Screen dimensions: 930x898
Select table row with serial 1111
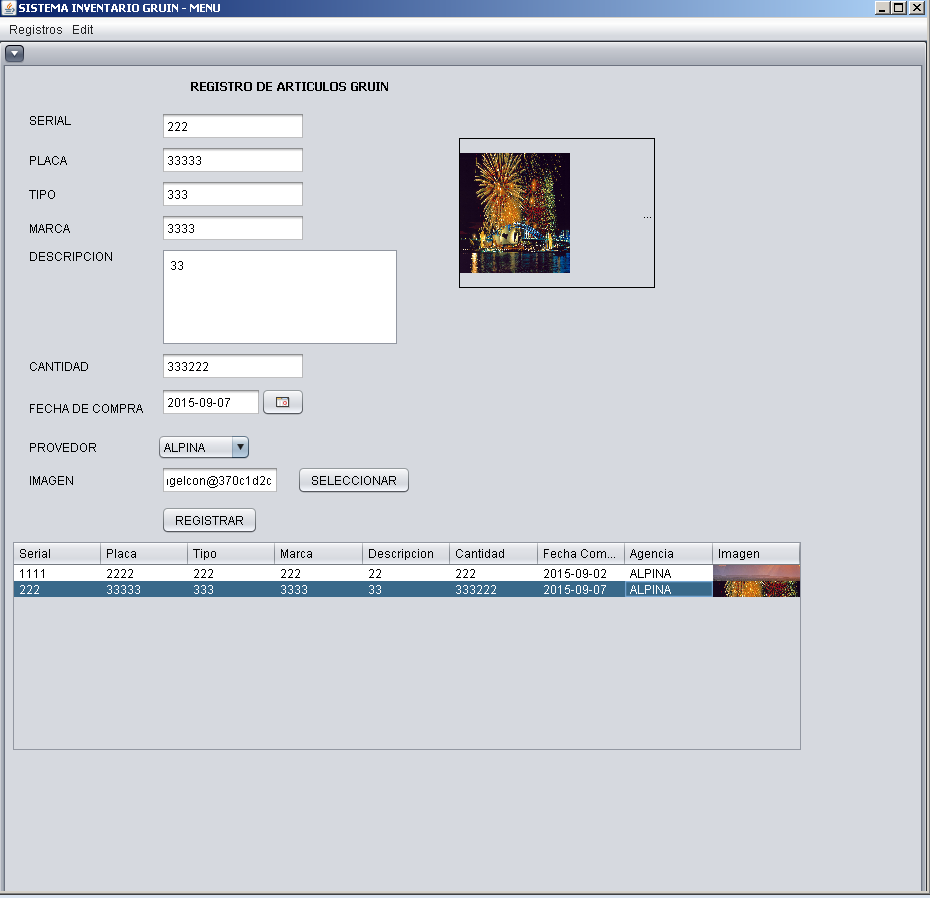click(x=407, y=574)
